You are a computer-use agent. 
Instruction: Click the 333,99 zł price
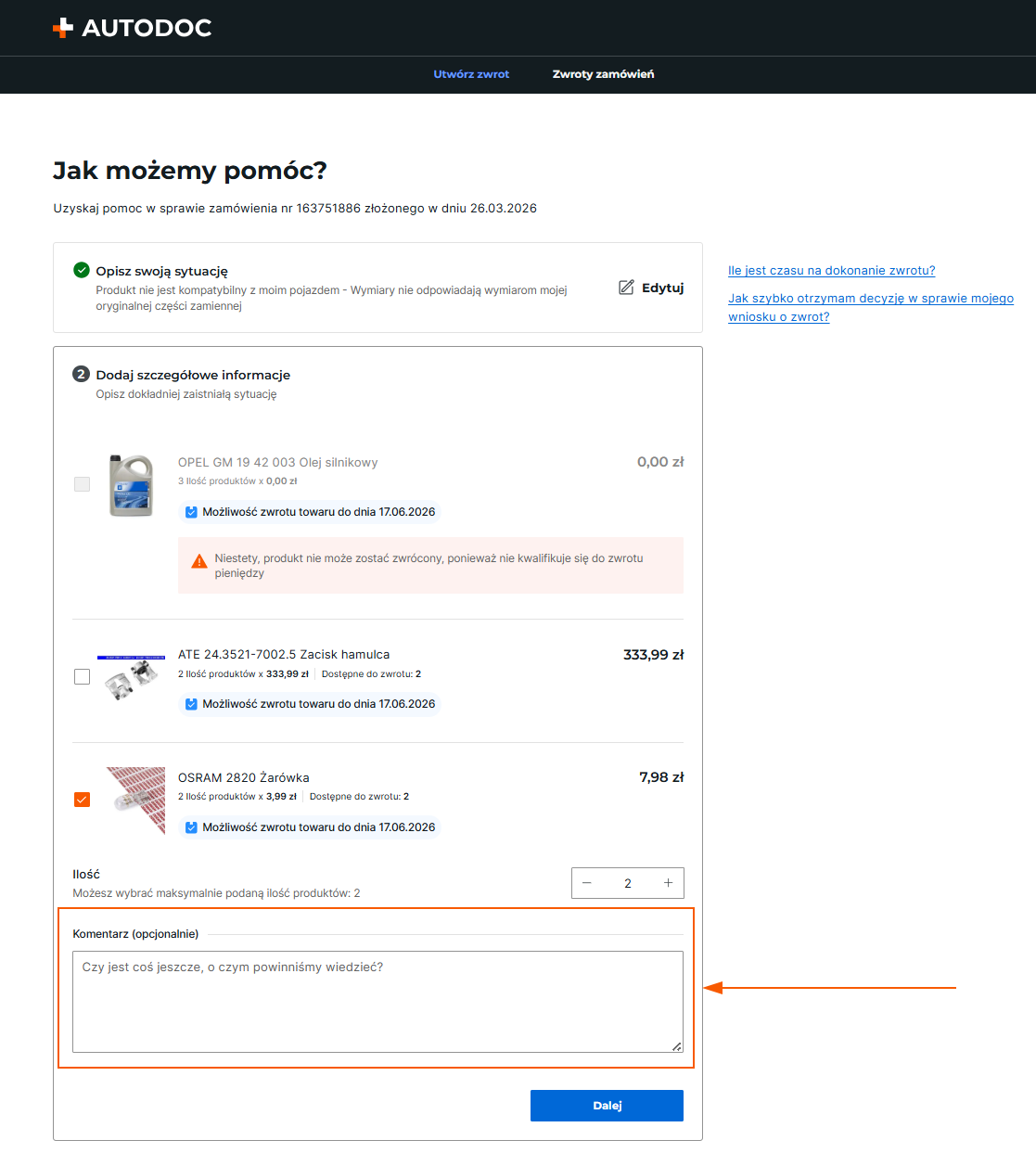coord(653,655)
